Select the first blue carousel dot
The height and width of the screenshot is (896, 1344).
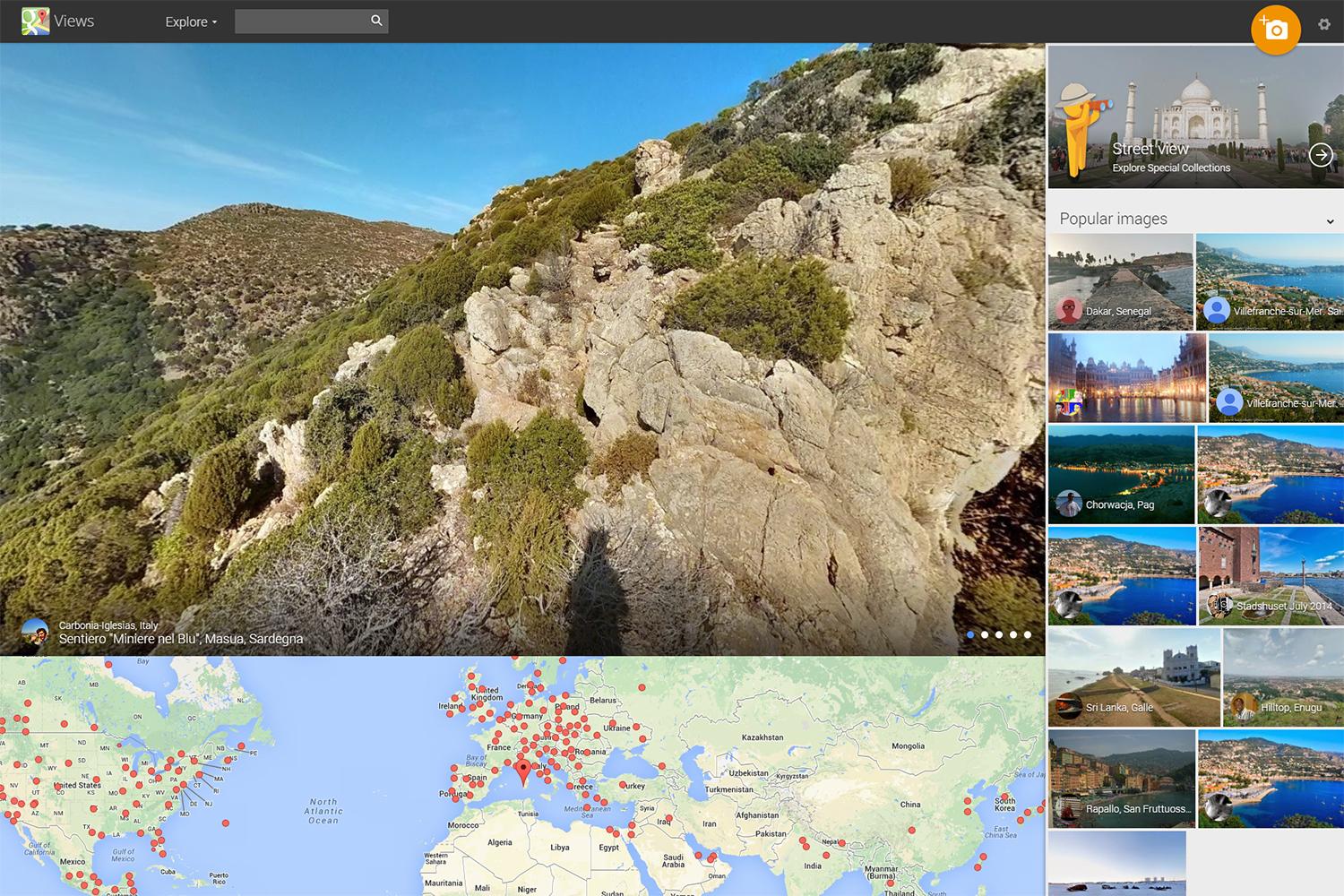(x=970, y=634)
